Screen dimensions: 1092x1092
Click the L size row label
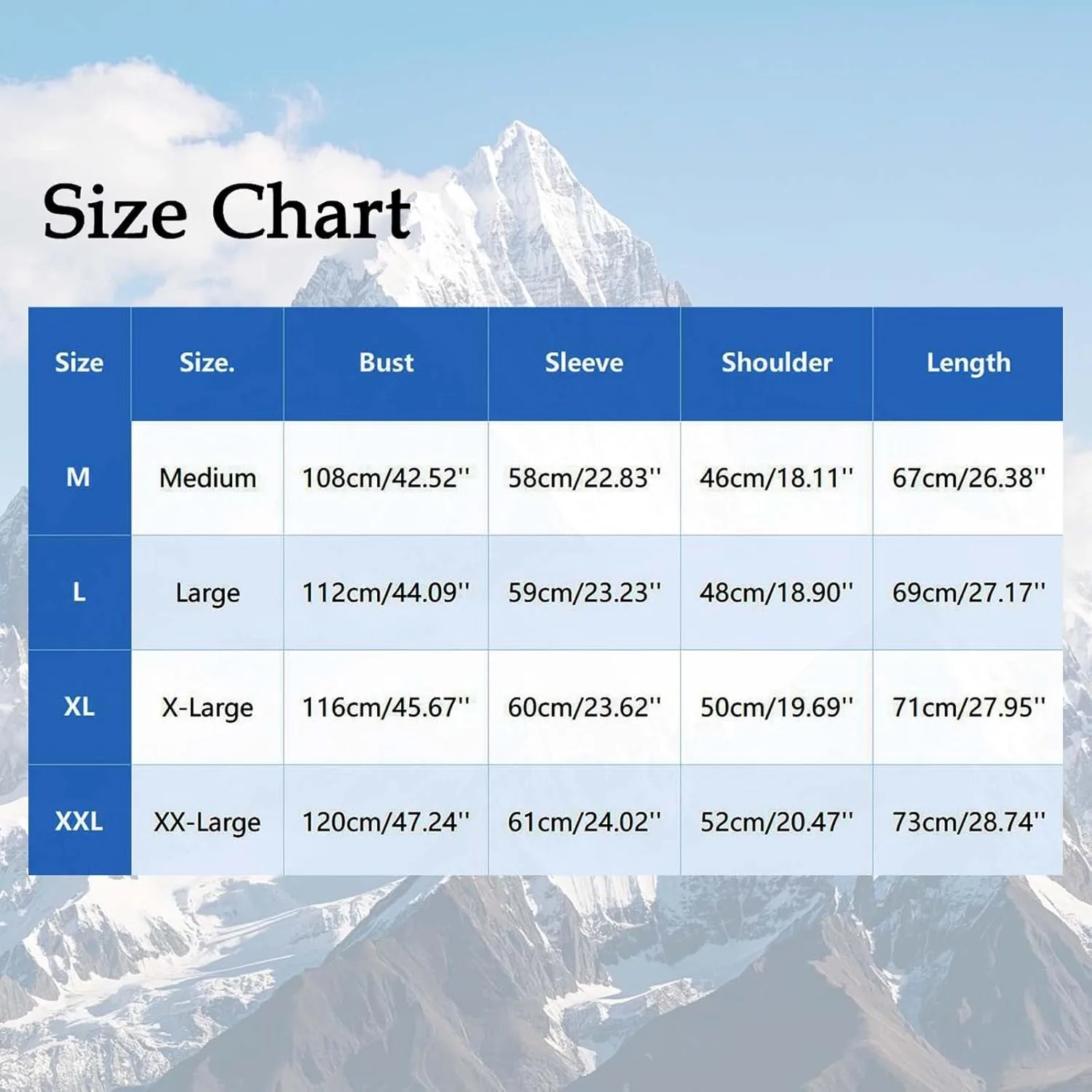pyautogui.click(x=79, y=592)
